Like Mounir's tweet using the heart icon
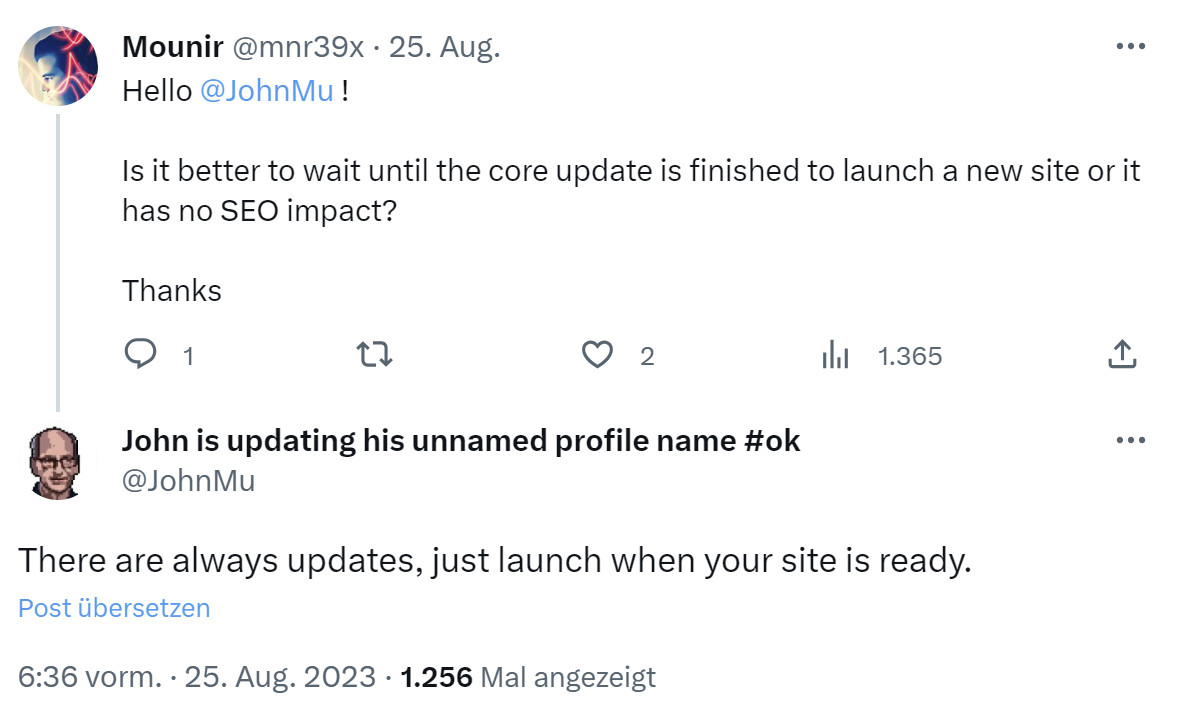The width and height of the screenshot is (1182, 718). (x=598, y=354)
